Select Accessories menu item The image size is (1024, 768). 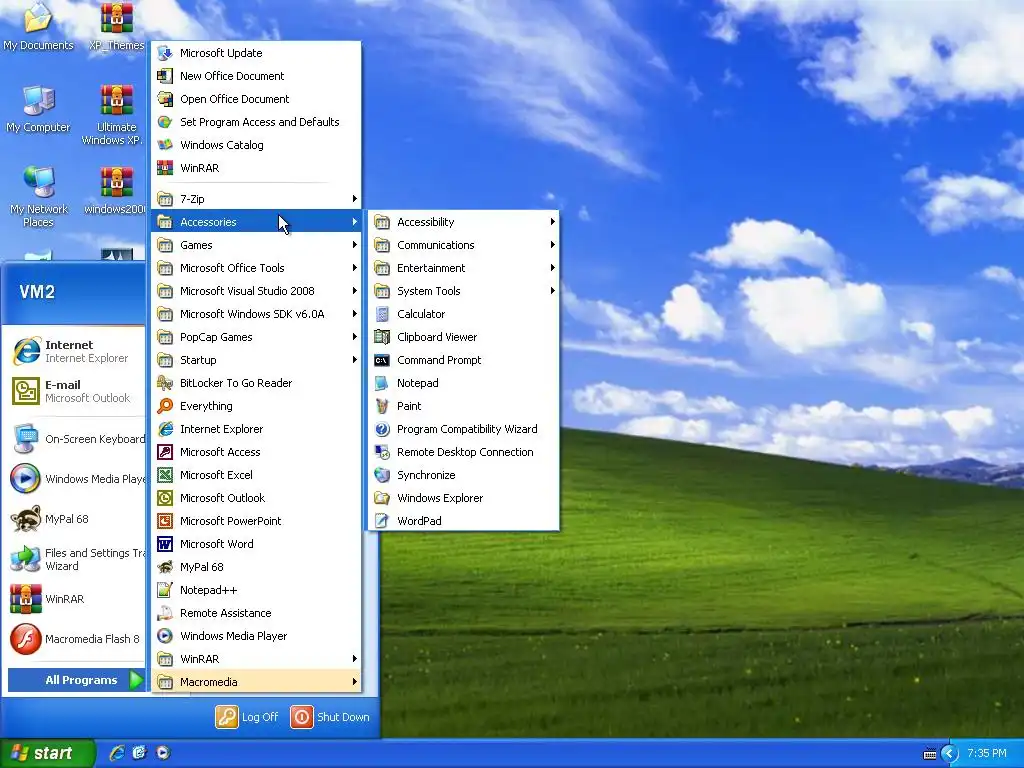point(256,222)
